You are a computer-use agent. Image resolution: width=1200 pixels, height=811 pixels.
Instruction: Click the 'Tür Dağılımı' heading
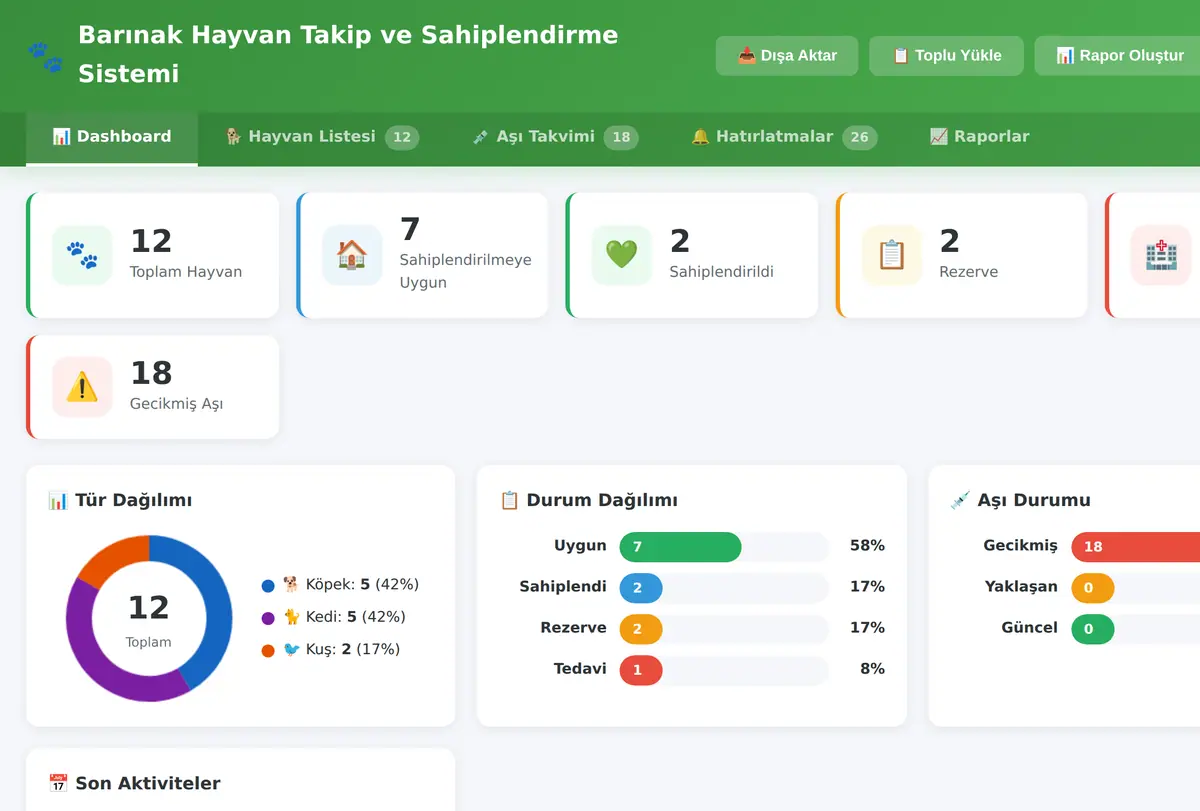(x=134, y=500)
